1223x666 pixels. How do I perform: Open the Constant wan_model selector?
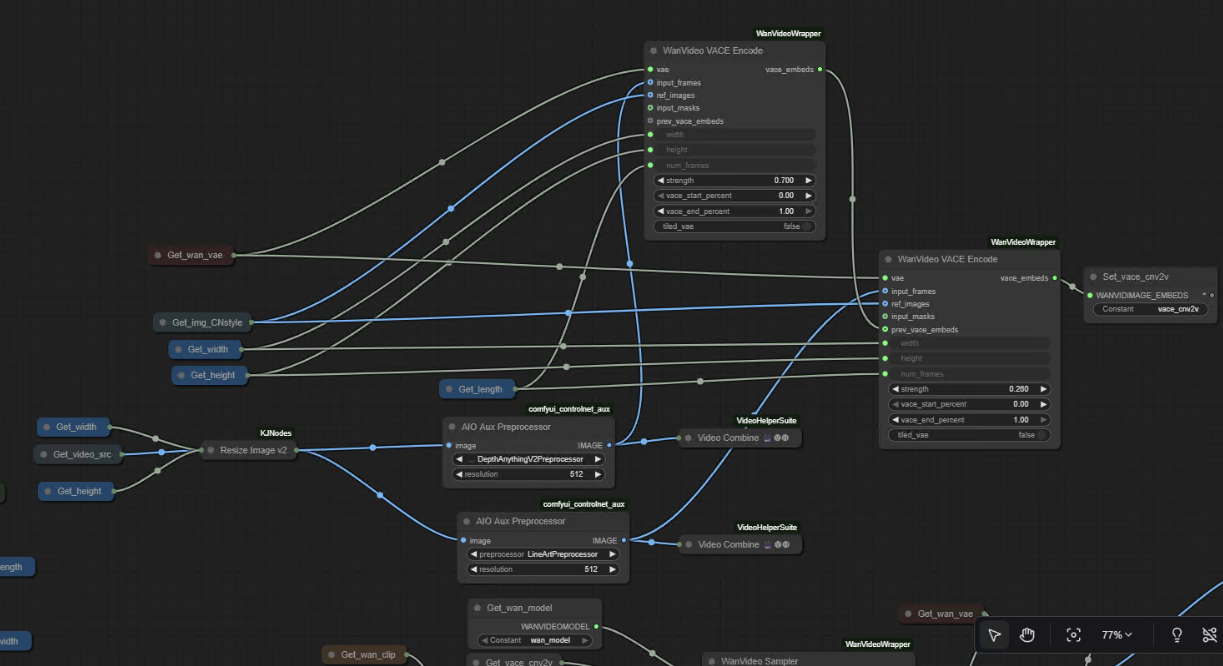click(x=536, y=640)
